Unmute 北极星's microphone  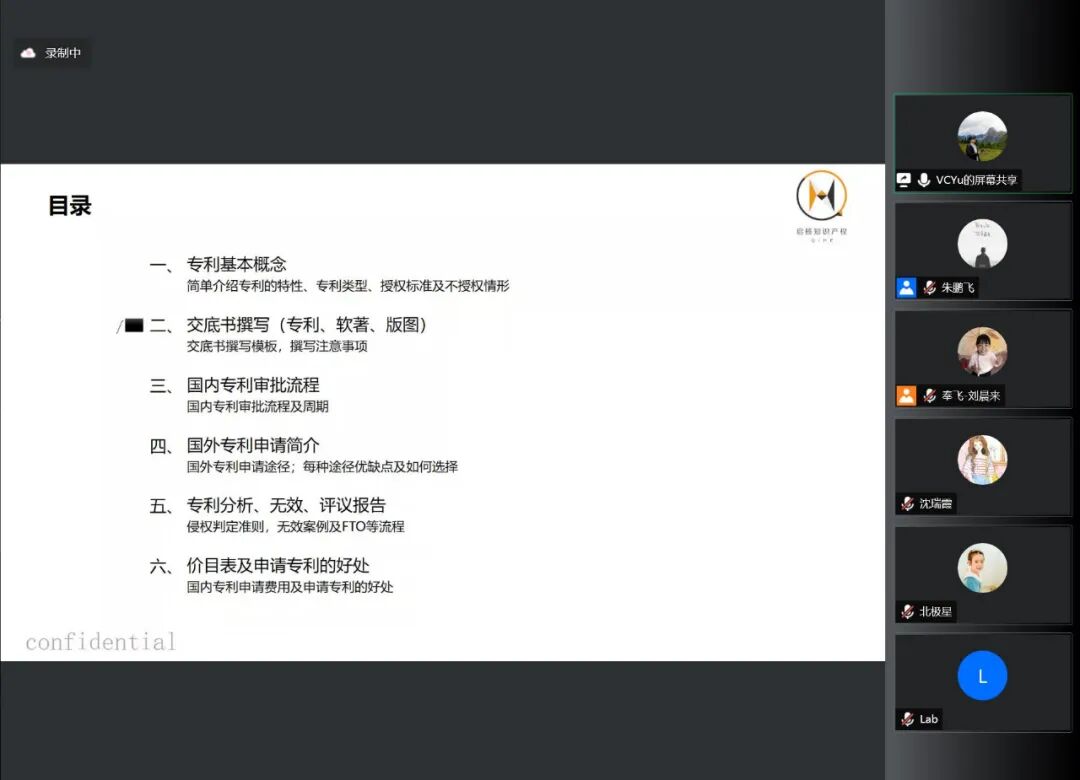(906, 610)
